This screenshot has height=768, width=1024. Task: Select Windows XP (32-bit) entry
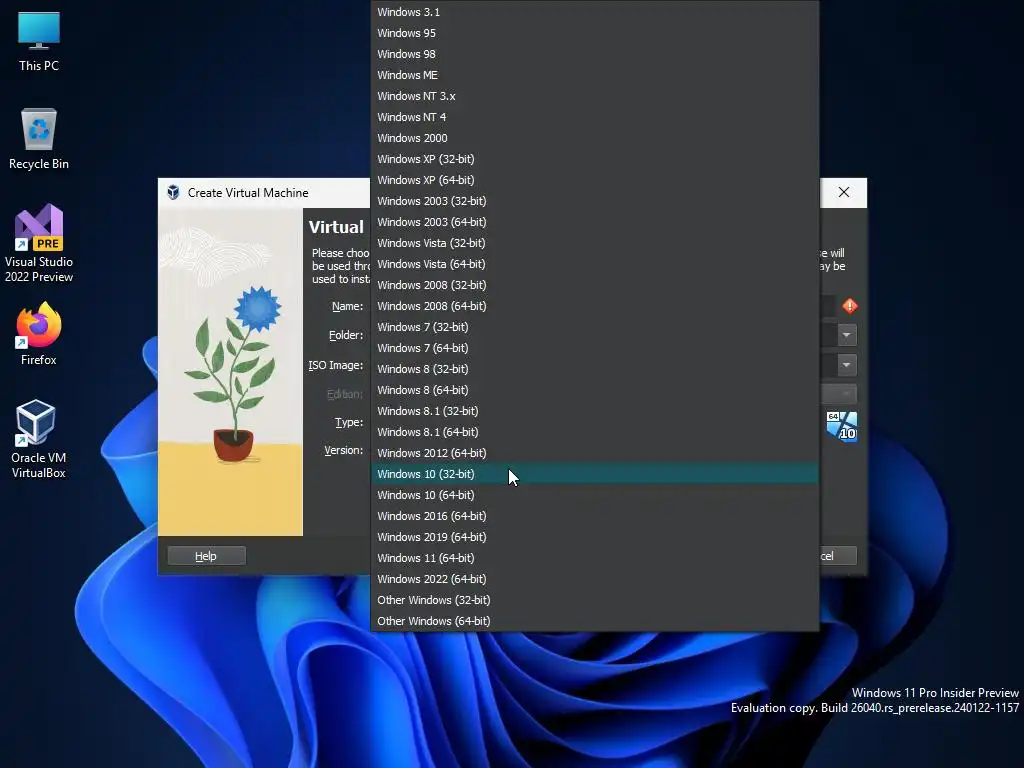(595, 159)
